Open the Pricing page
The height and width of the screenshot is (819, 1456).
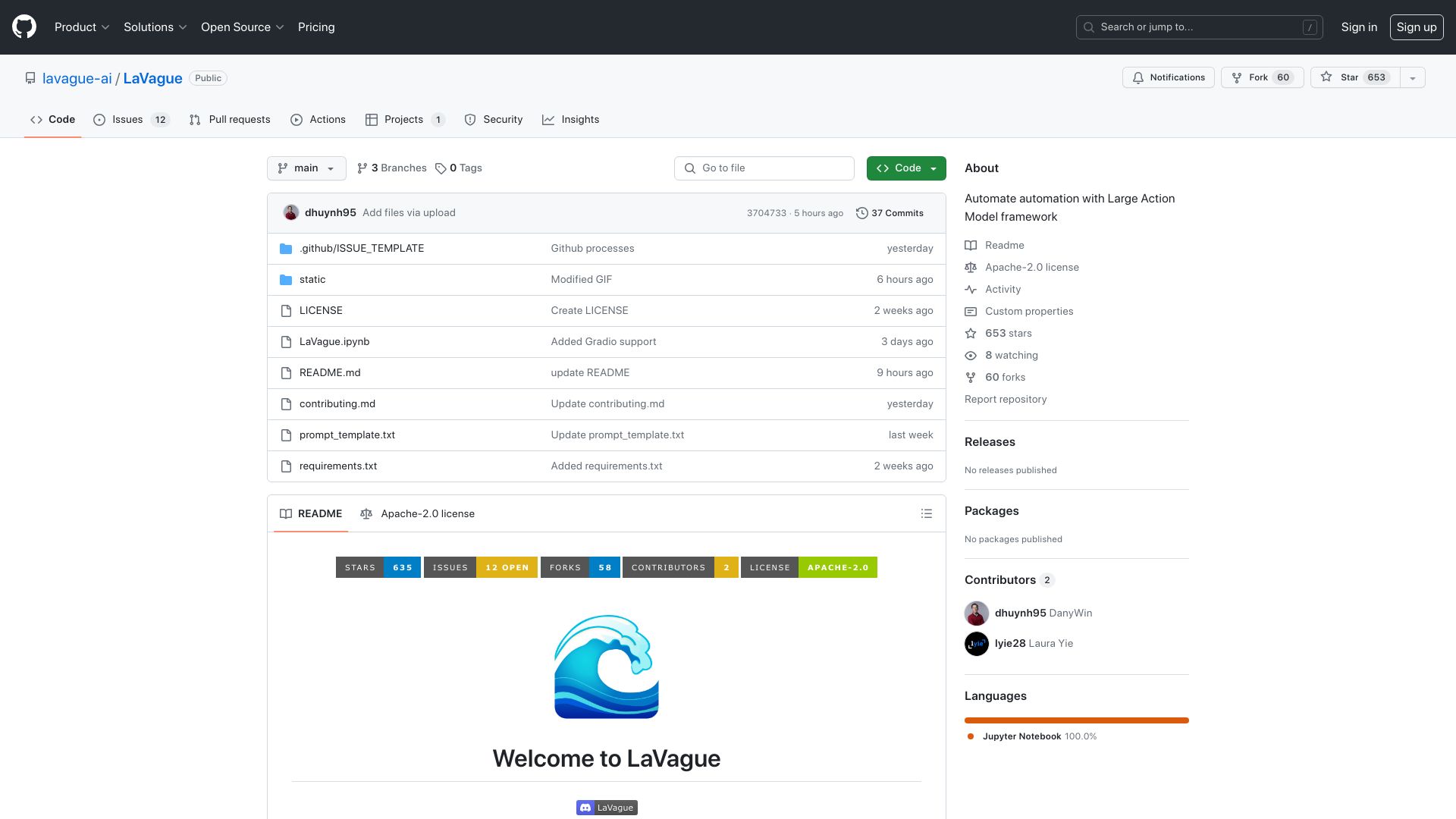[x=316, y=27]
